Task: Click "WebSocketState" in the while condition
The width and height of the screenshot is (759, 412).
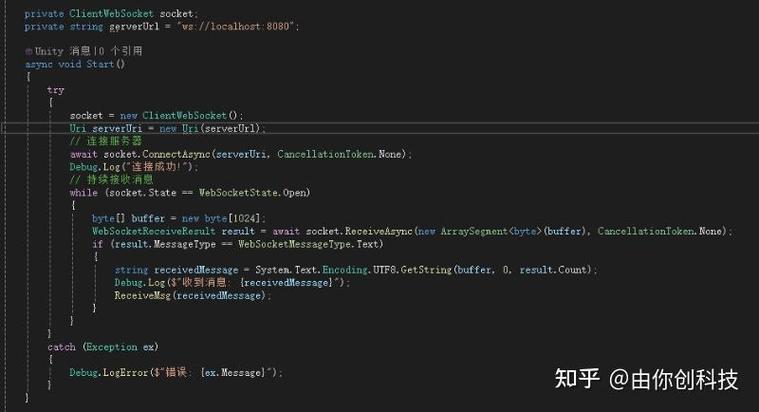Action: coord(239,192)
